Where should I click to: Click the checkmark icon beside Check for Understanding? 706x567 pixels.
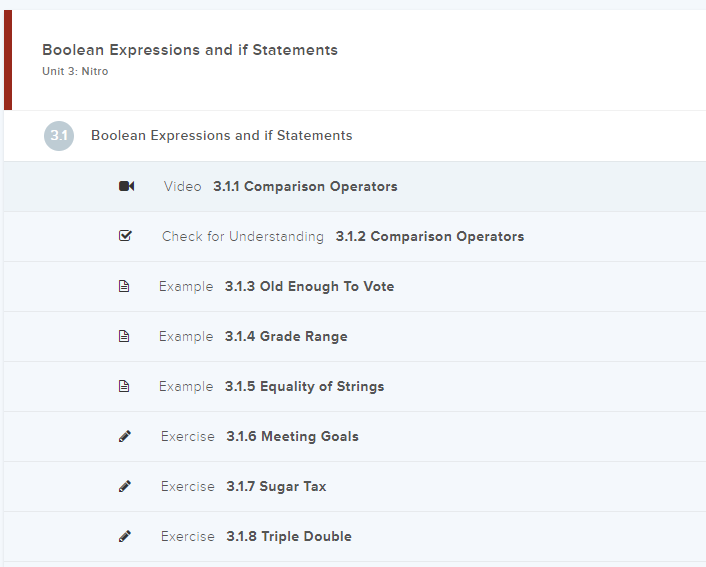[125, 236]
